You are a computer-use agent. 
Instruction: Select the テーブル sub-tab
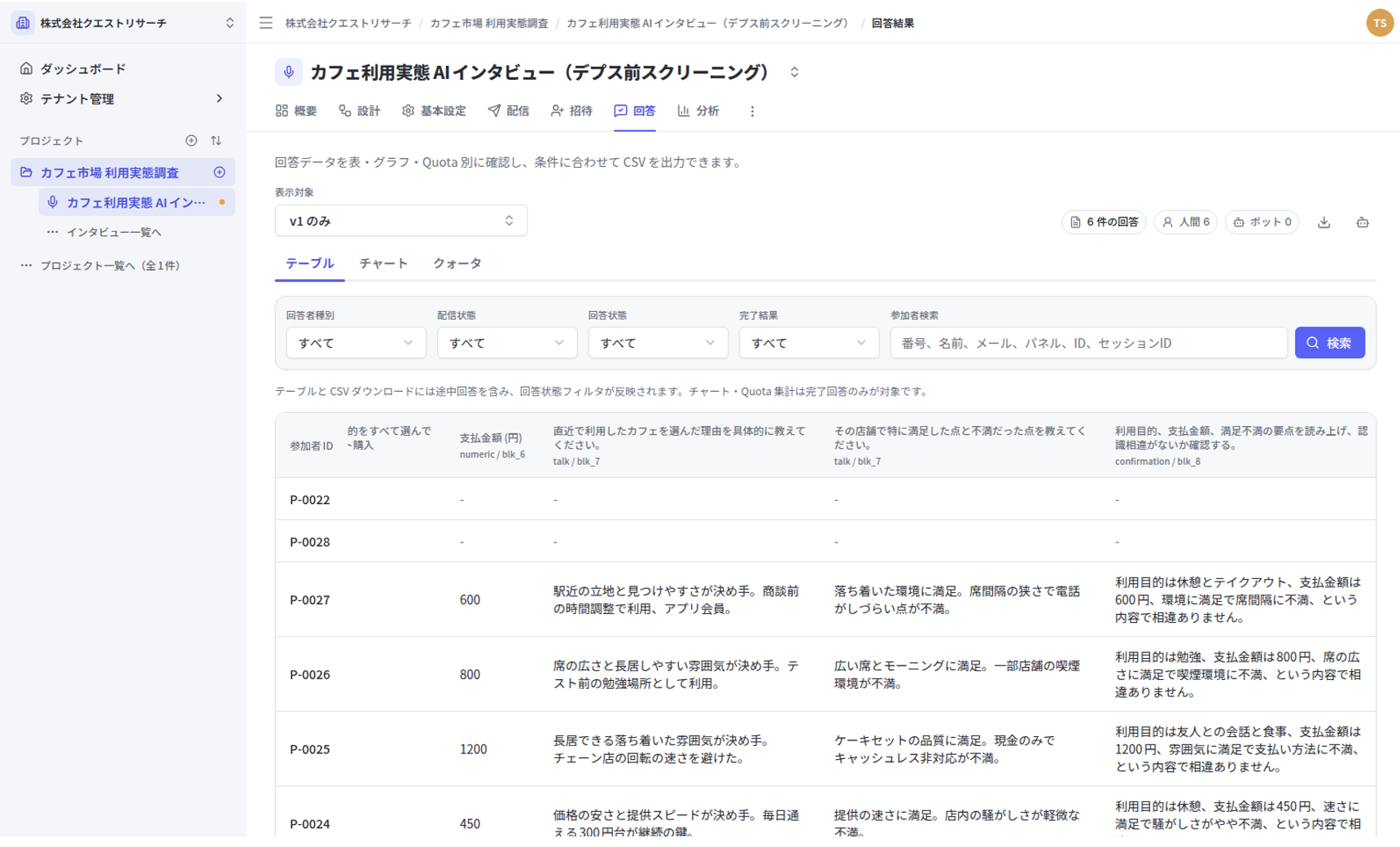[309, 263]
